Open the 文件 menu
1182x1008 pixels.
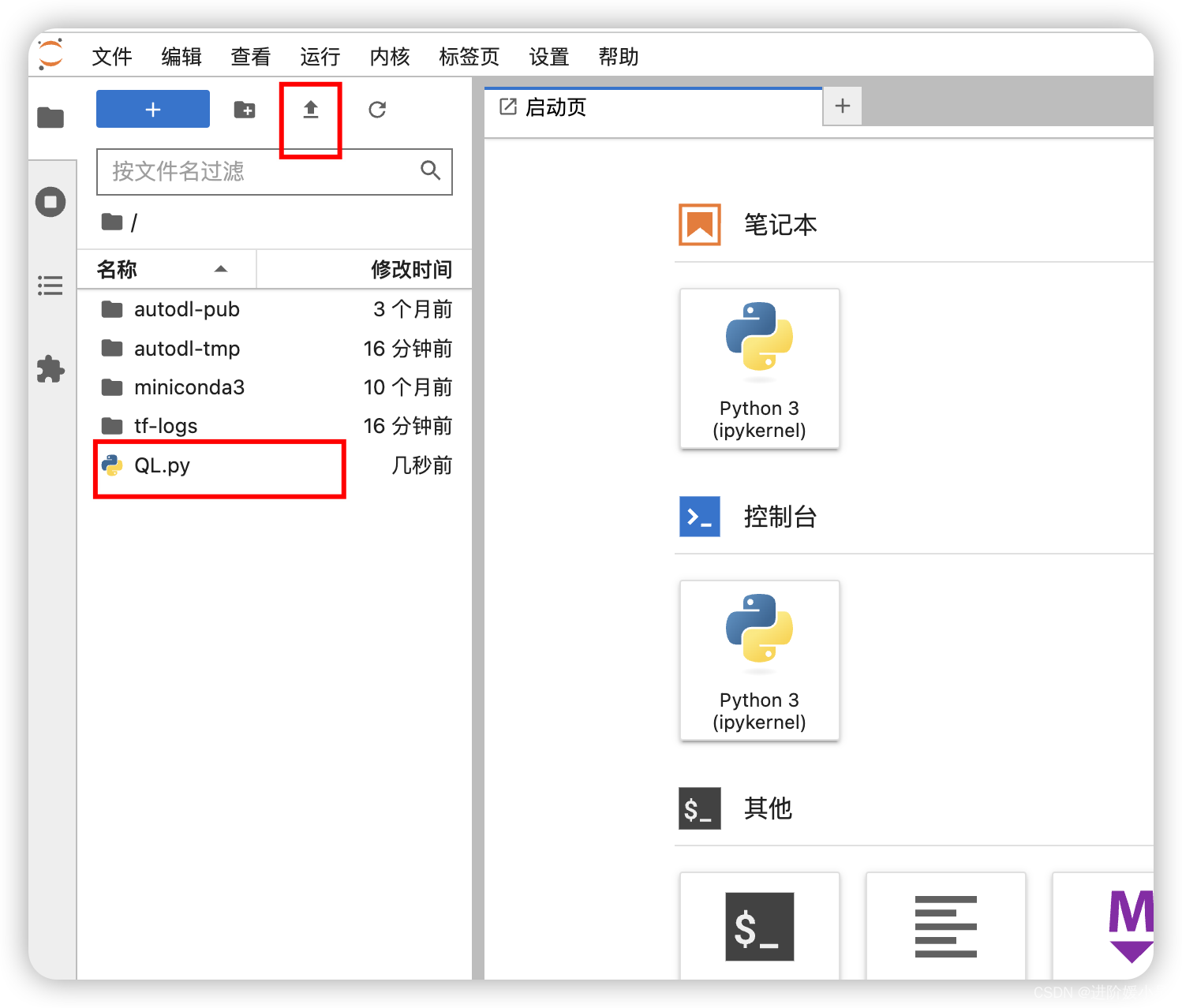click(x=112, y=57)
